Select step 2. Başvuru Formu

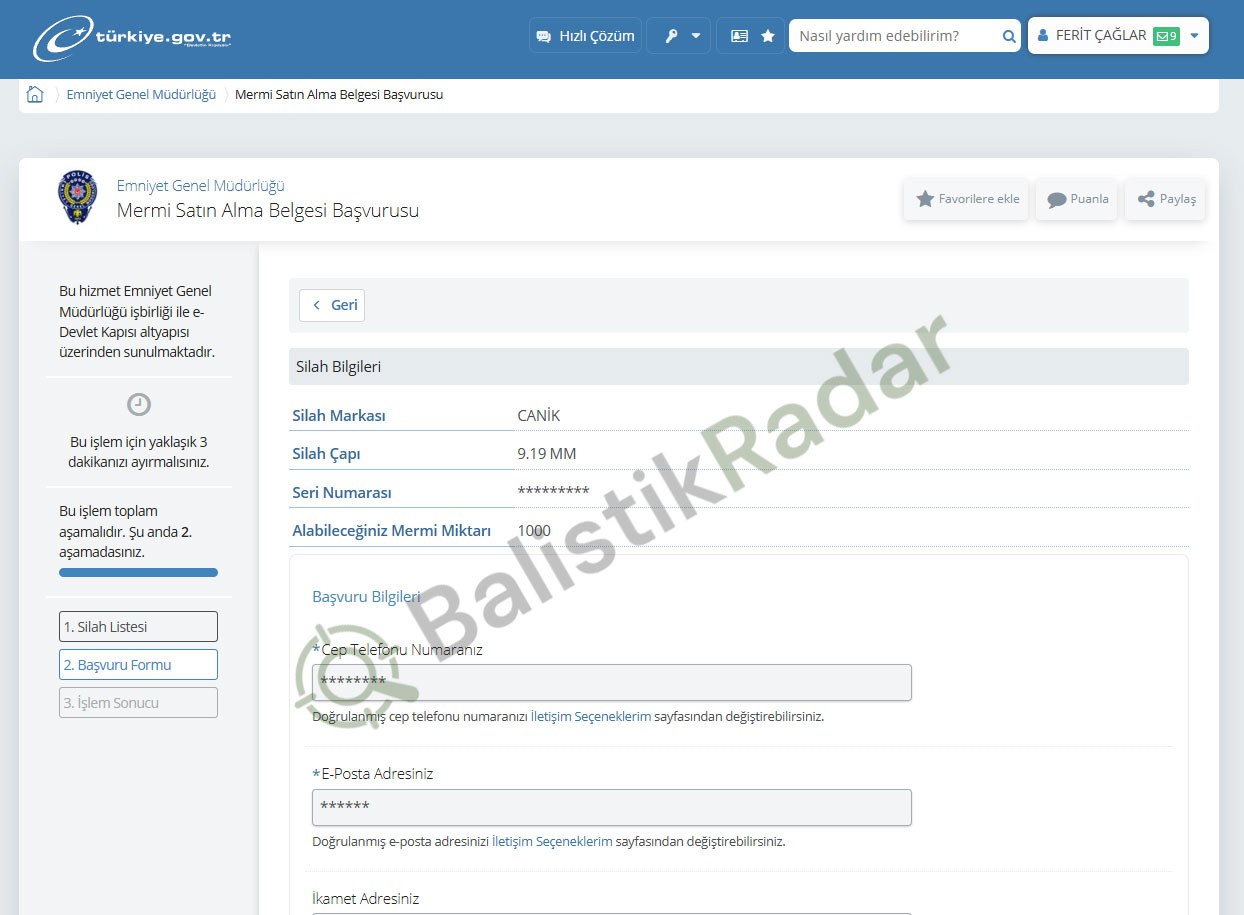point(138,665)
